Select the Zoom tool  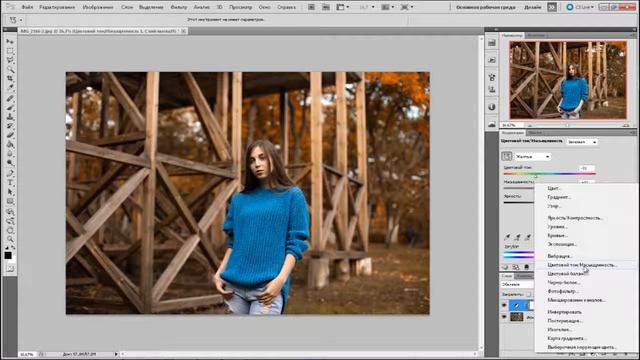coord(10,239)
